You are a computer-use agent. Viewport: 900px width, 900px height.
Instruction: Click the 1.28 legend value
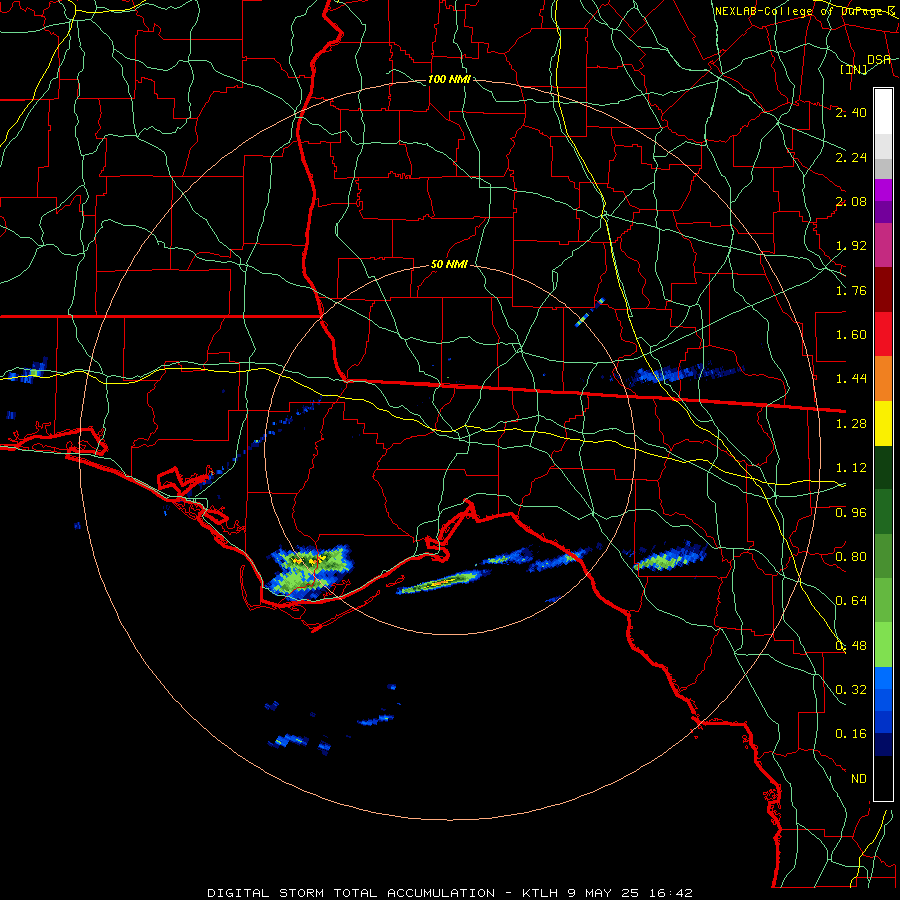click(851, 424)
